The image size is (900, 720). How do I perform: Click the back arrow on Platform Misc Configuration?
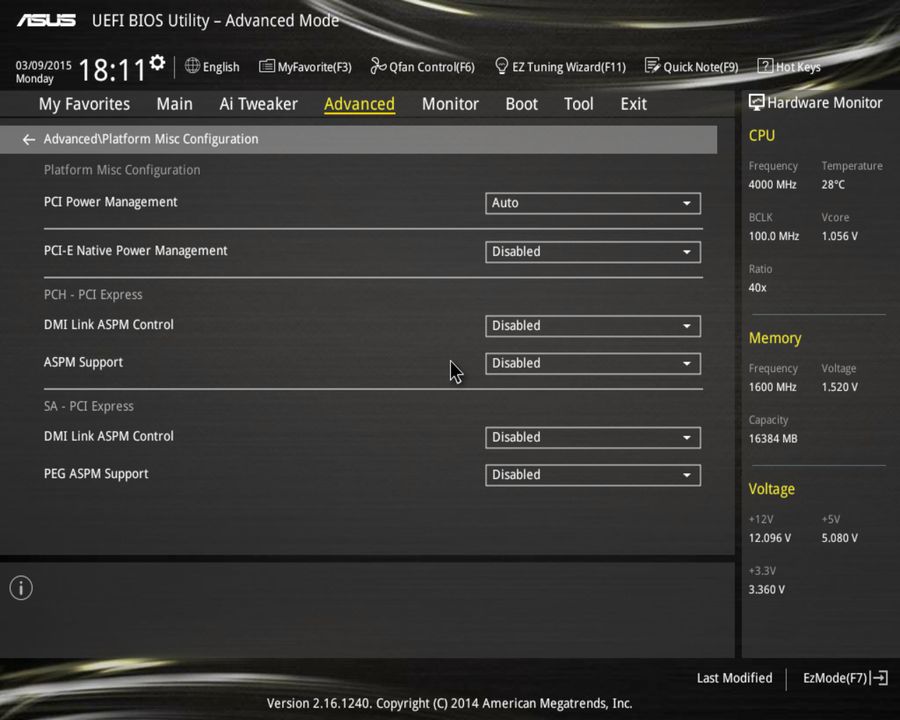coord(28,139)
